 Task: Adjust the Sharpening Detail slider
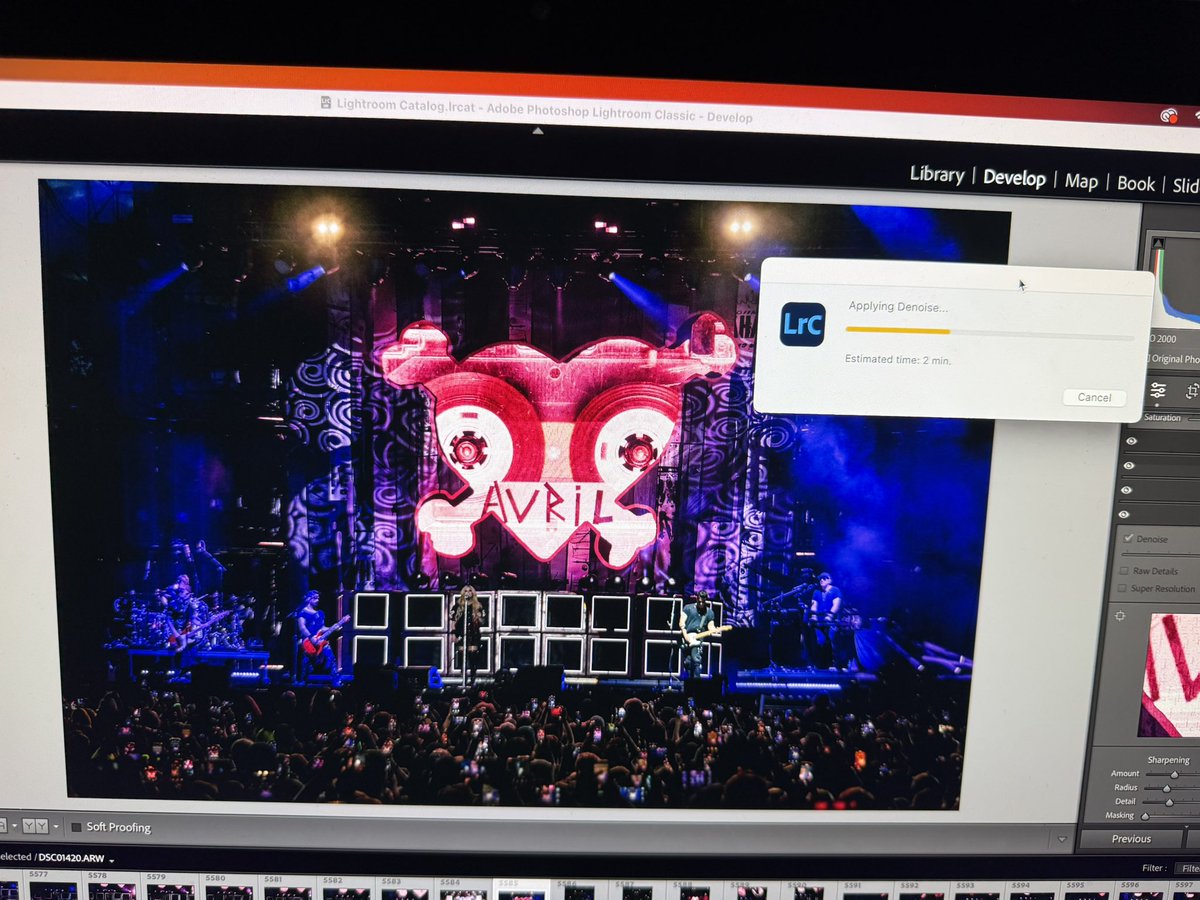tap(1170, 802)
